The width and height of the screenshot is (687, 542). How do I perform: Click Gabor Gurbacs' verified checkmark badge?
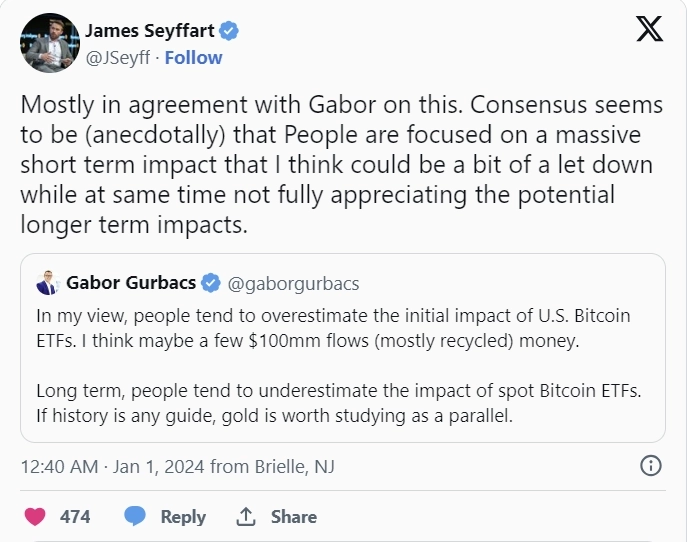tap(211, 283)
